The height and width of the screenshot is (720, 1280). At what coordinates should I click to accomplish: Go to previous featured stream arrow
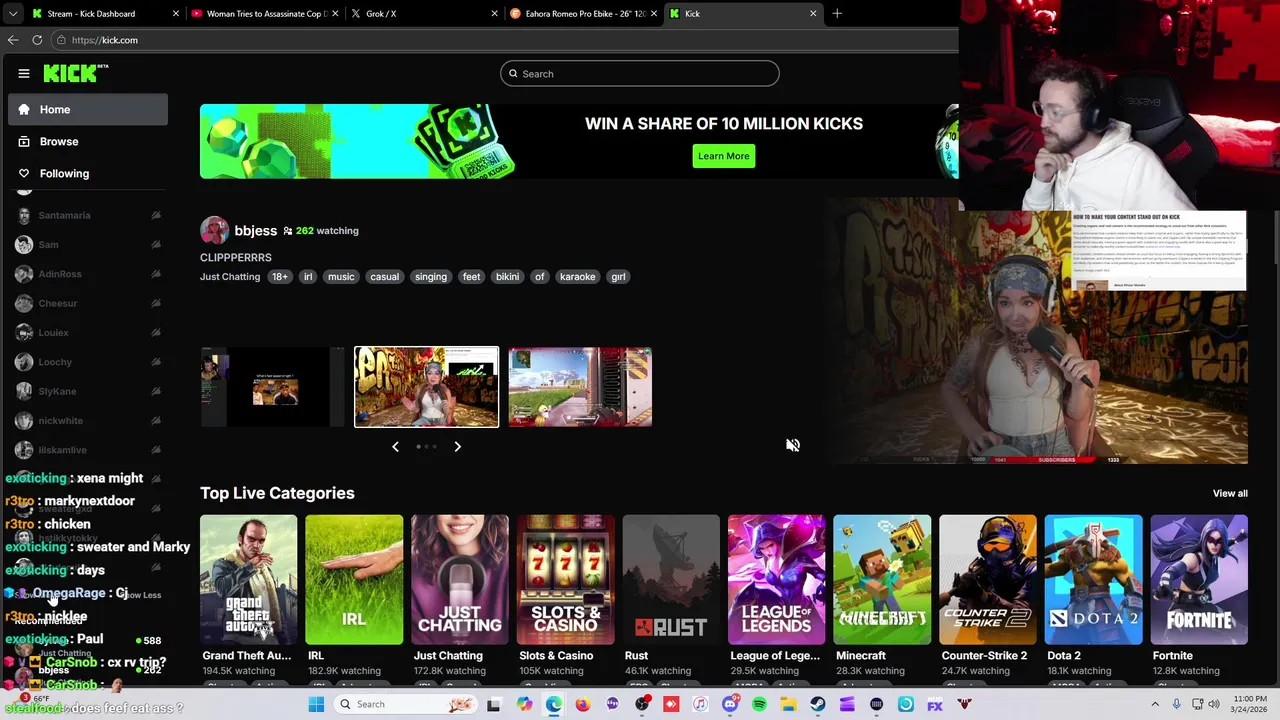click(x=396, y=447)
